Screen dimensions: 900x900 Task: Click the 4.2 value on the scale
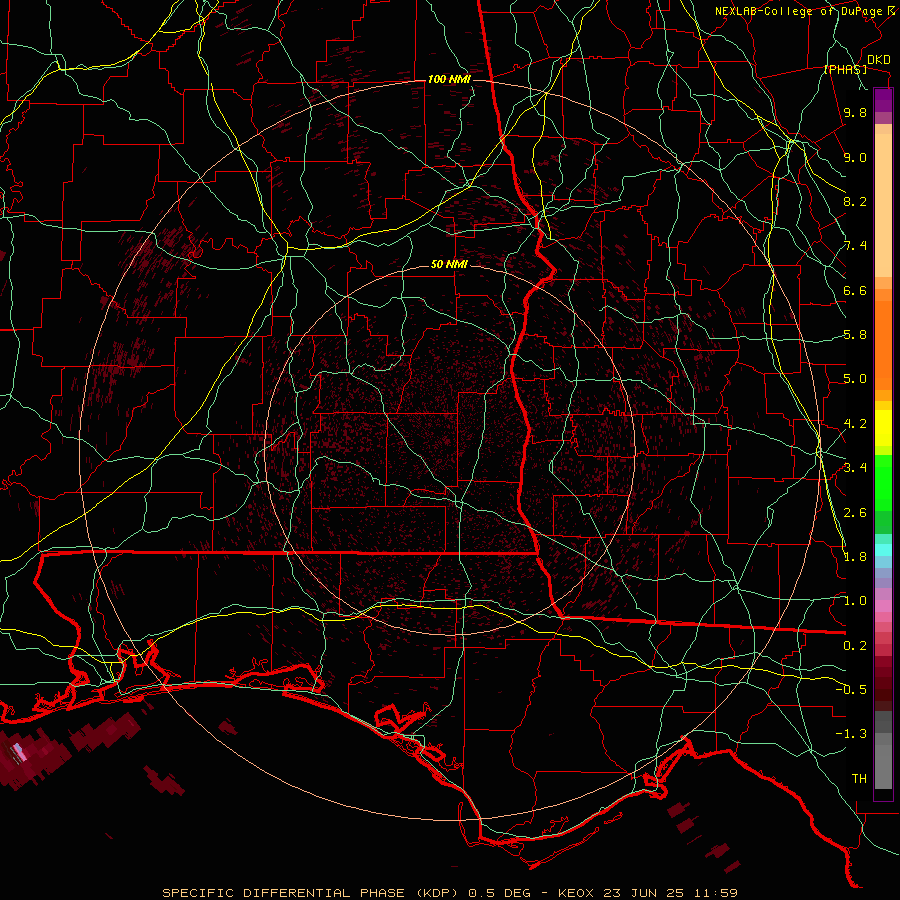[855, 424]
